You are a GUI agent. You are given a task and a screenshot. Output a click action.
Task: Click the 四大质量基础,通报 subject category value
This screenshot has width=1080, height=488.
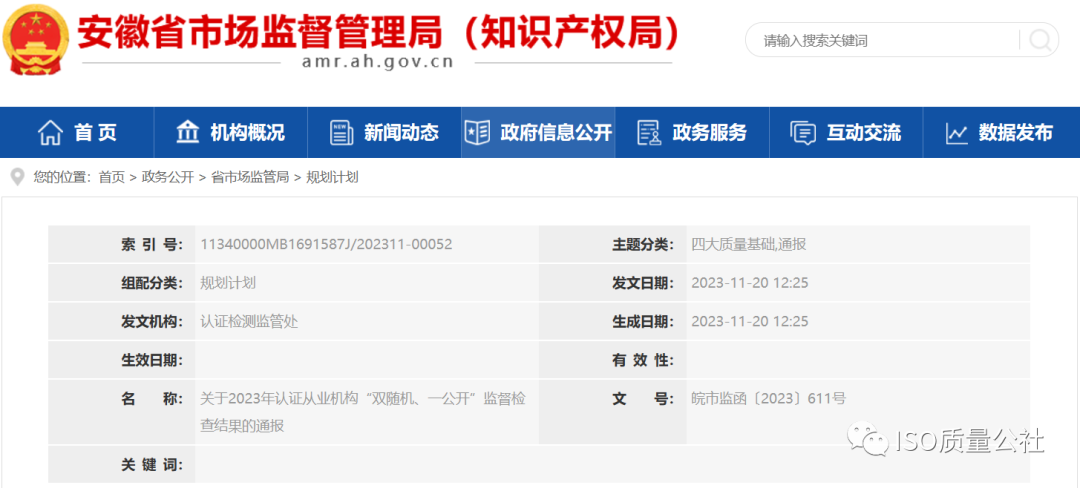(749, 244)
